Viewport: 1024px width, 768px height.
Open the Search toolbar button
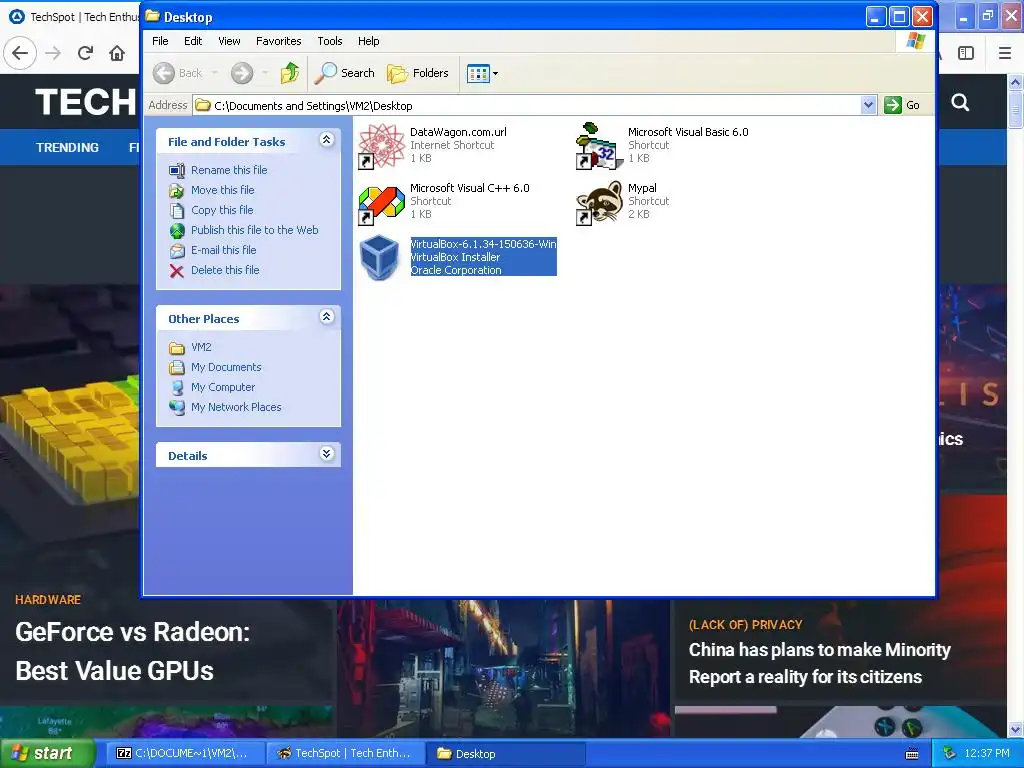click(344, 73)
